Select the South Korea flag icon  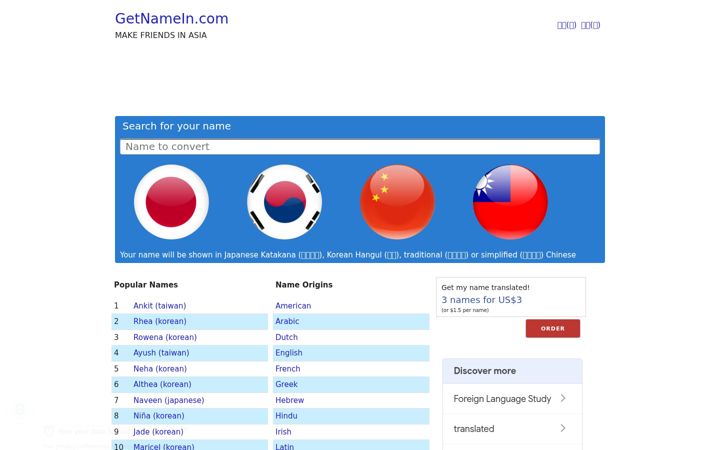(x=284, y=202)
